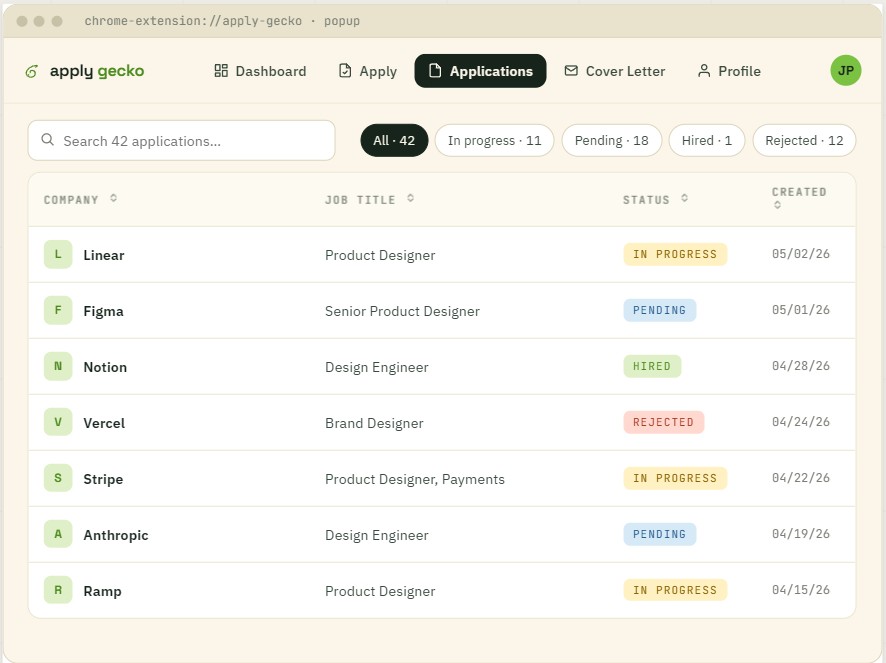
Task: Open the JP profile avatar
Action: tap(845, 71)
